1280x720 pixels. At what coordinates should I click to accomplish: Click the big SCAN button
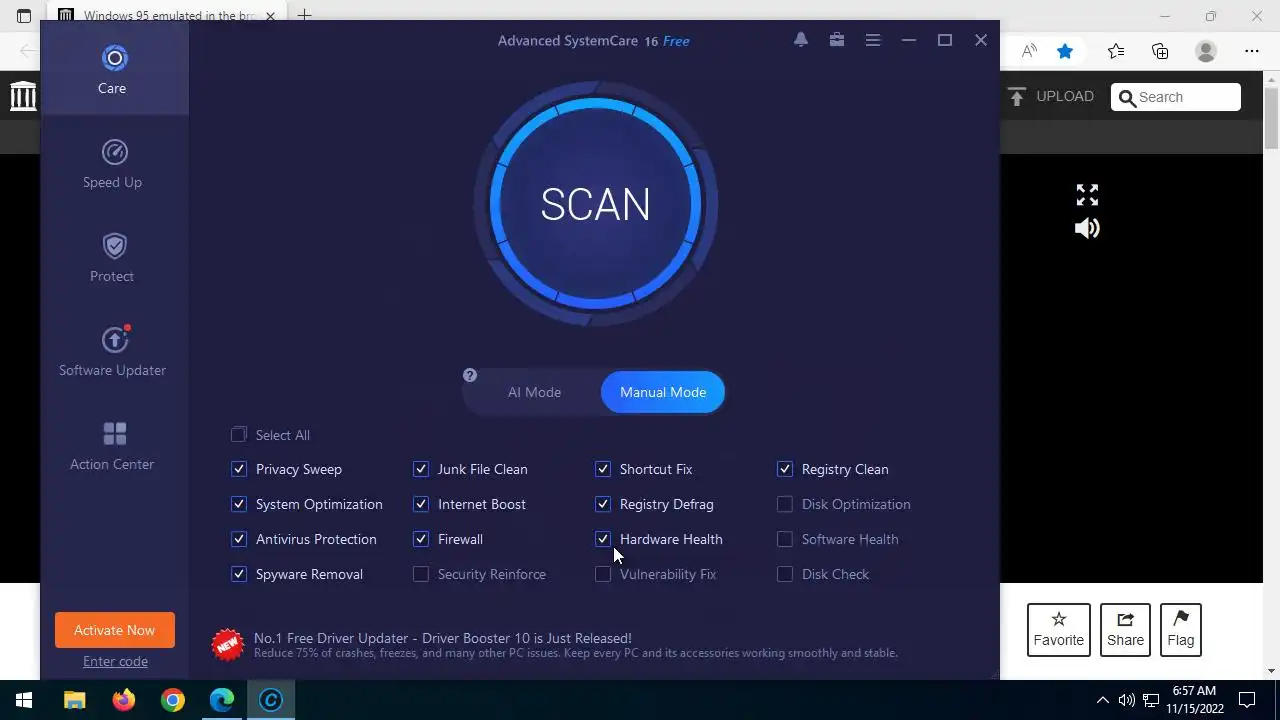pyautogui.click(x=595, y=204)
